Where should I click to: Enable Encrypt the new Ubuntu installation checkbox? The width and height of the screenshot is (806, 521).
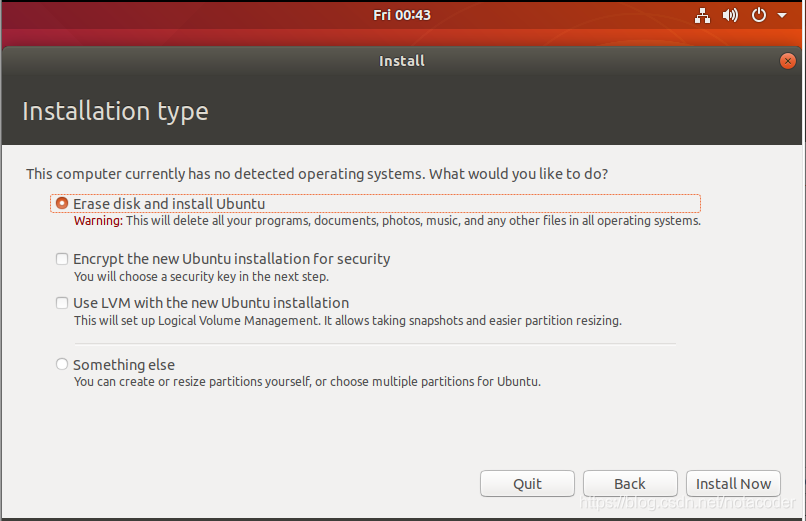click(62, 259)
